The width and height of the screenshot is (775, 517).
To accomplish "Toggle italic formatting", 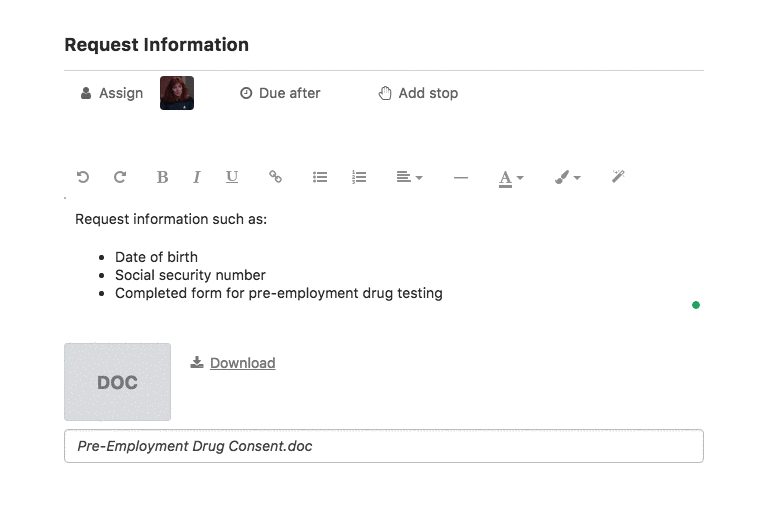I will pyautogui.click(x=197, y=177).
